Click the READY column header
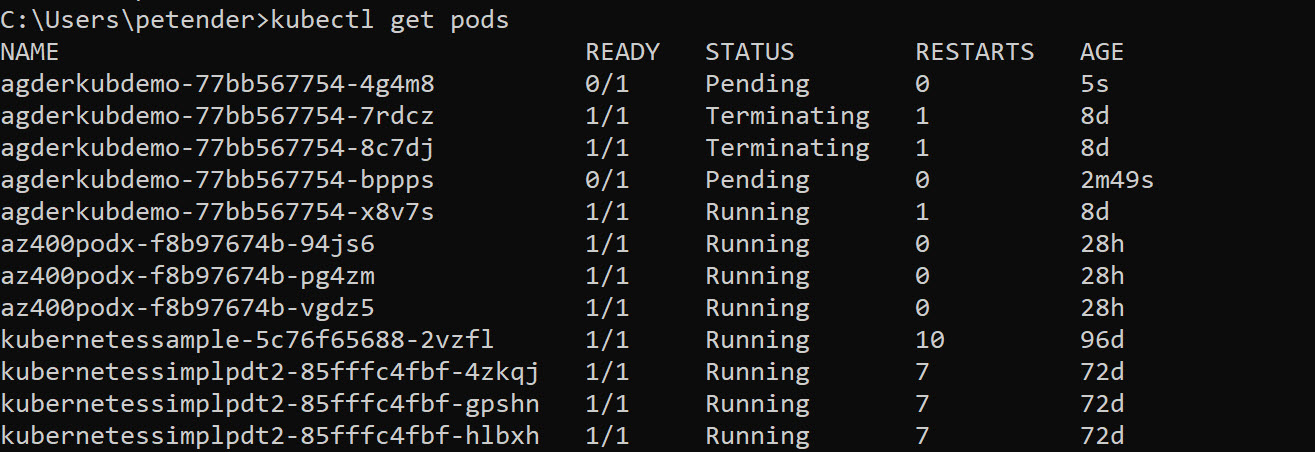The height and width of the screenshot is (452, 1315). (x=622, y=52)
